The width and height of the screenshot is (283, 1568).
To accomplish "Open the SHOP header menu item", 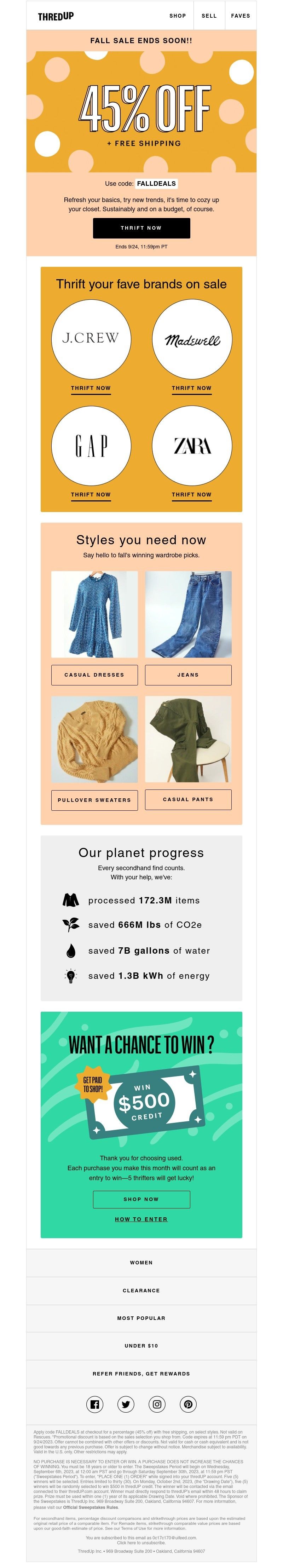I will tap(178, 16).
